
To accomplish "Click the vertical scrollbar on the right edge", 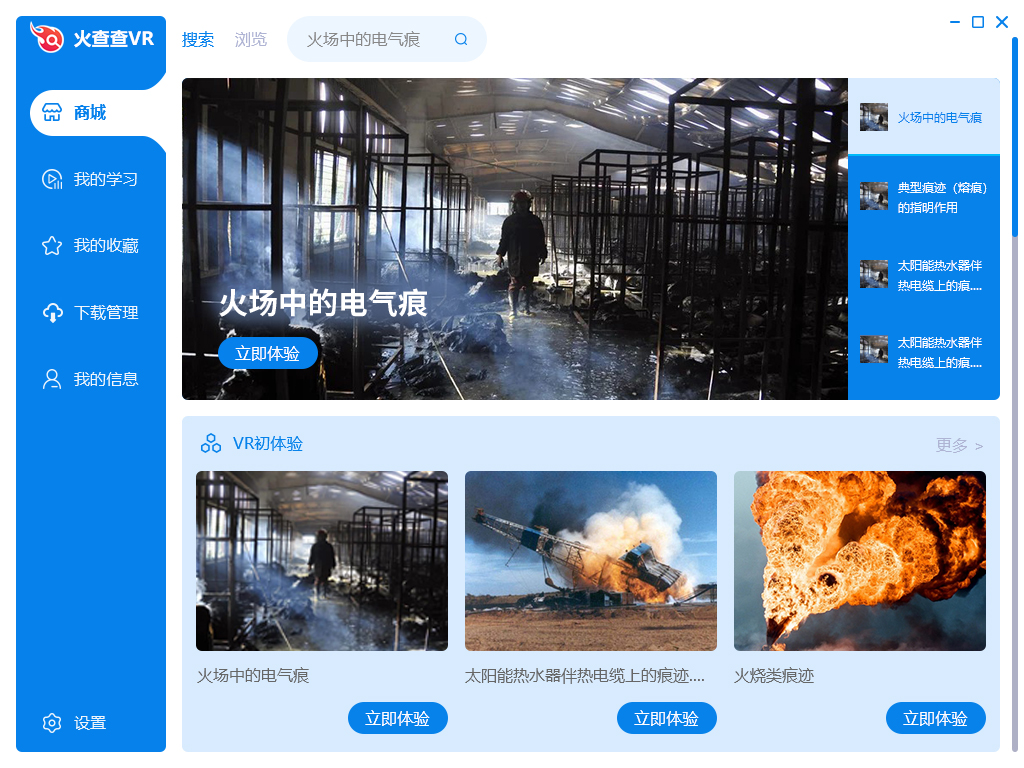I will click(1015, 137).
